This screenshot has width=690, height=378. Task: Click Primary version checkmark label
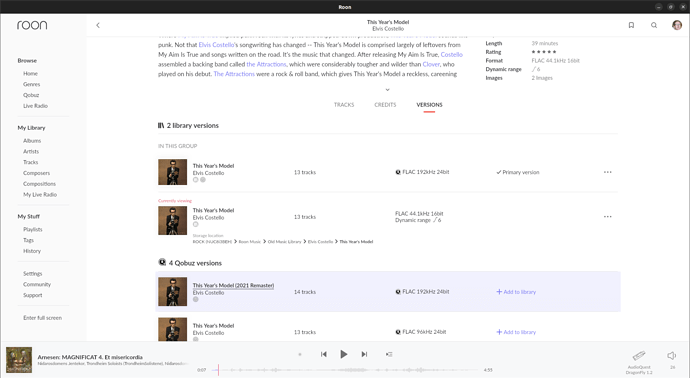click(x=518, y=172)
